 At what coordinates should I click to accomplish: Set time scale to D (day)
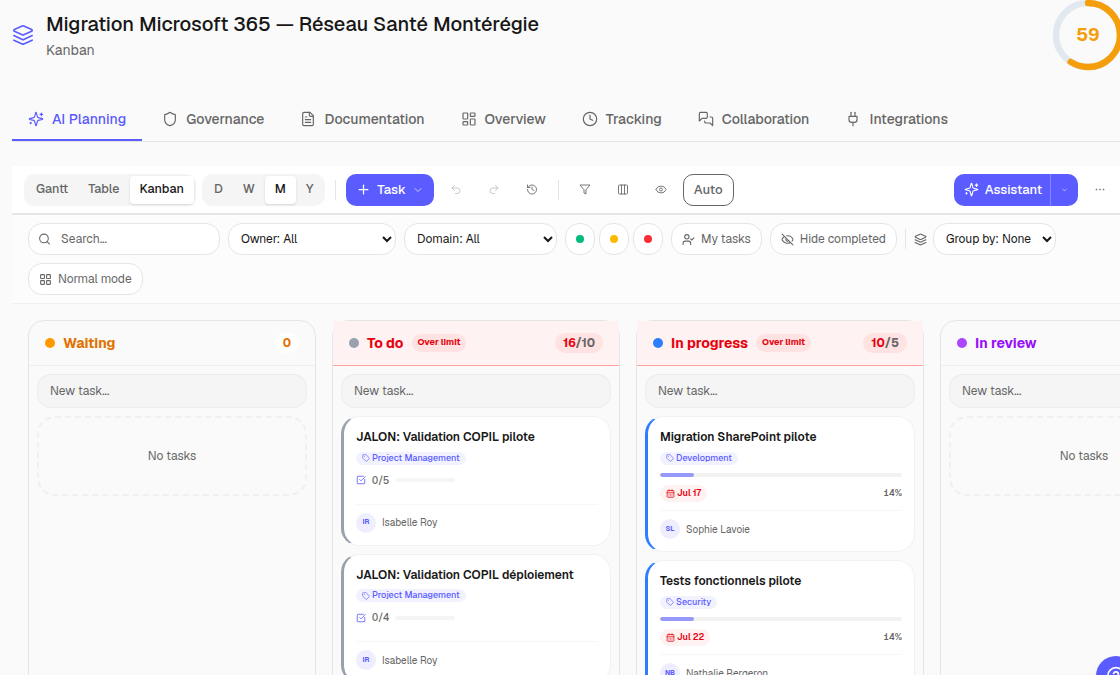click(219, 189)
